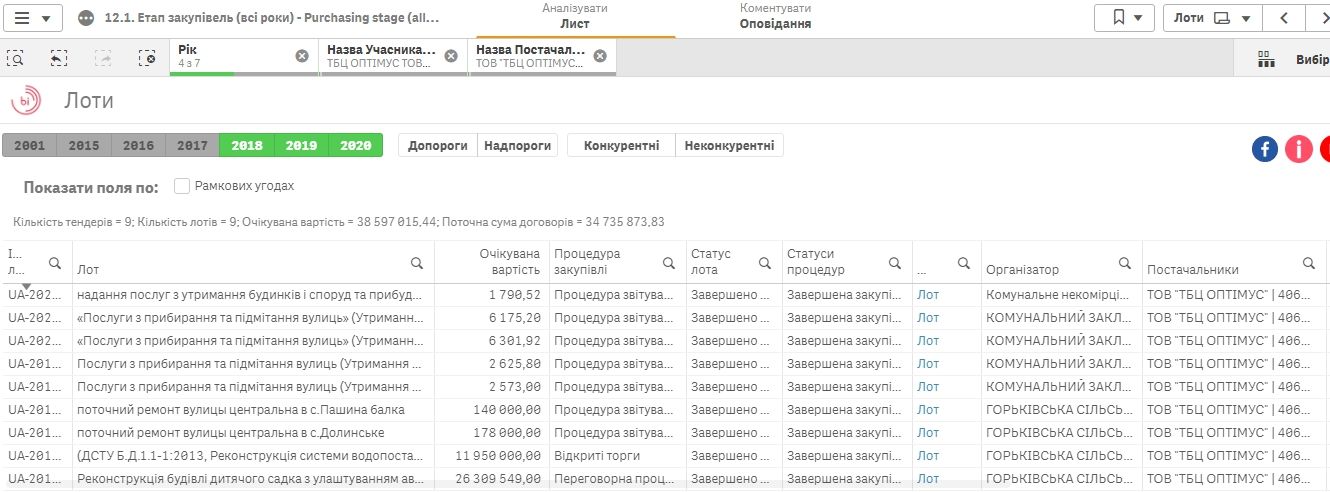This screenshot has height=492, width=1330.
Task: Open Лот link for 26 309 549,00 row
Action: point(928,479)
